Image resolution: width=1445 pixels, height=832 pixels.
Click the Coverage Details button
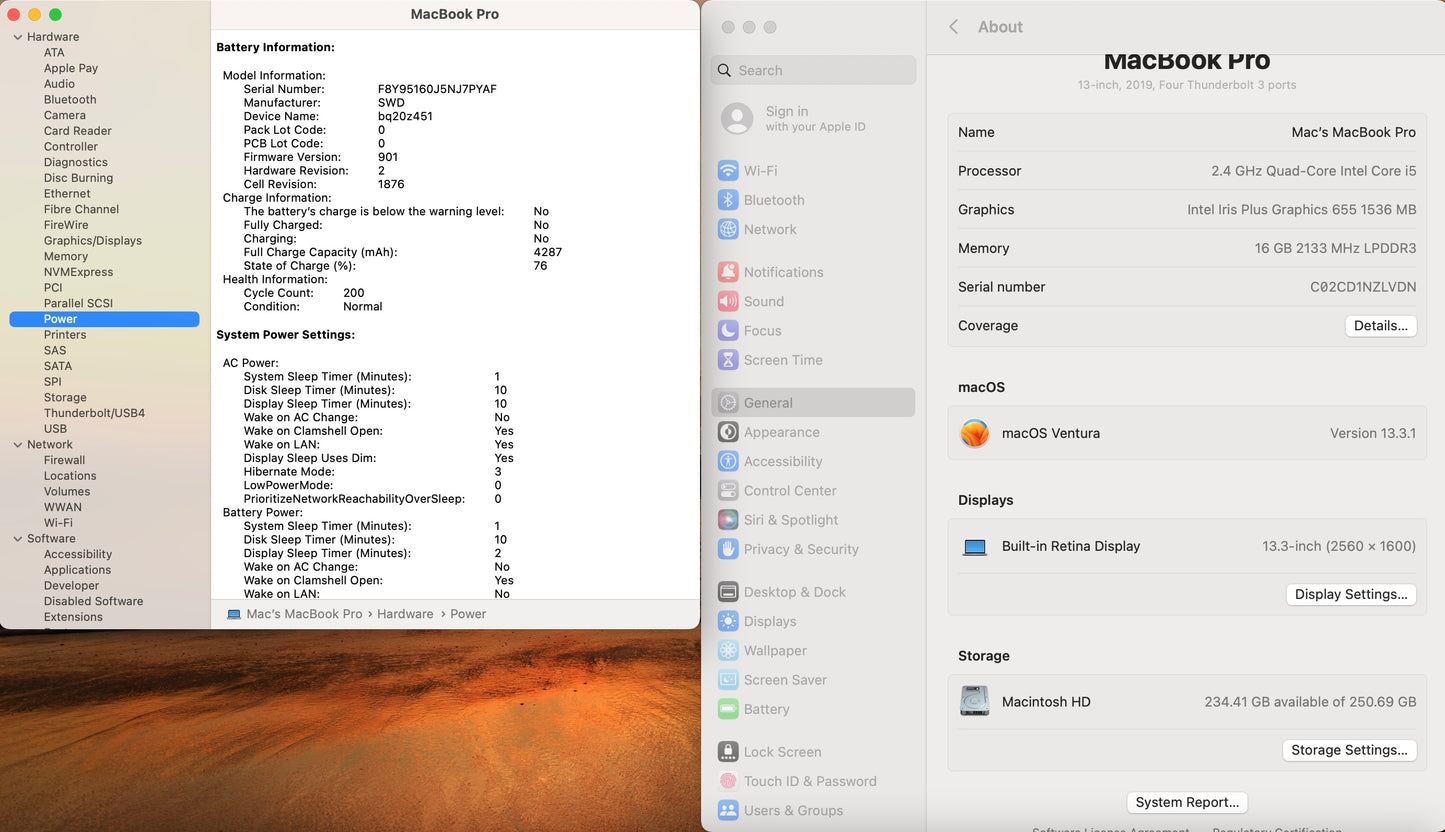[1380, 326]
